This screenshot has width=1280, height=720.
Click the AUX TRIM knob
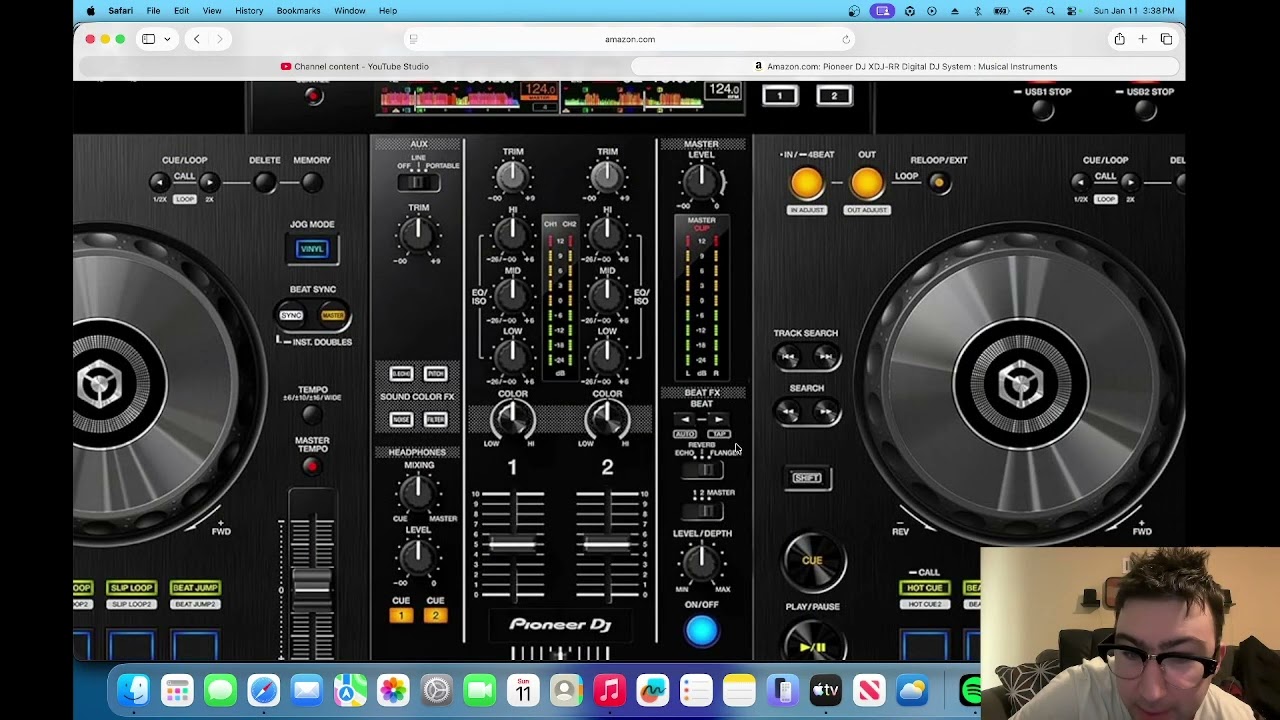[417, 235]
